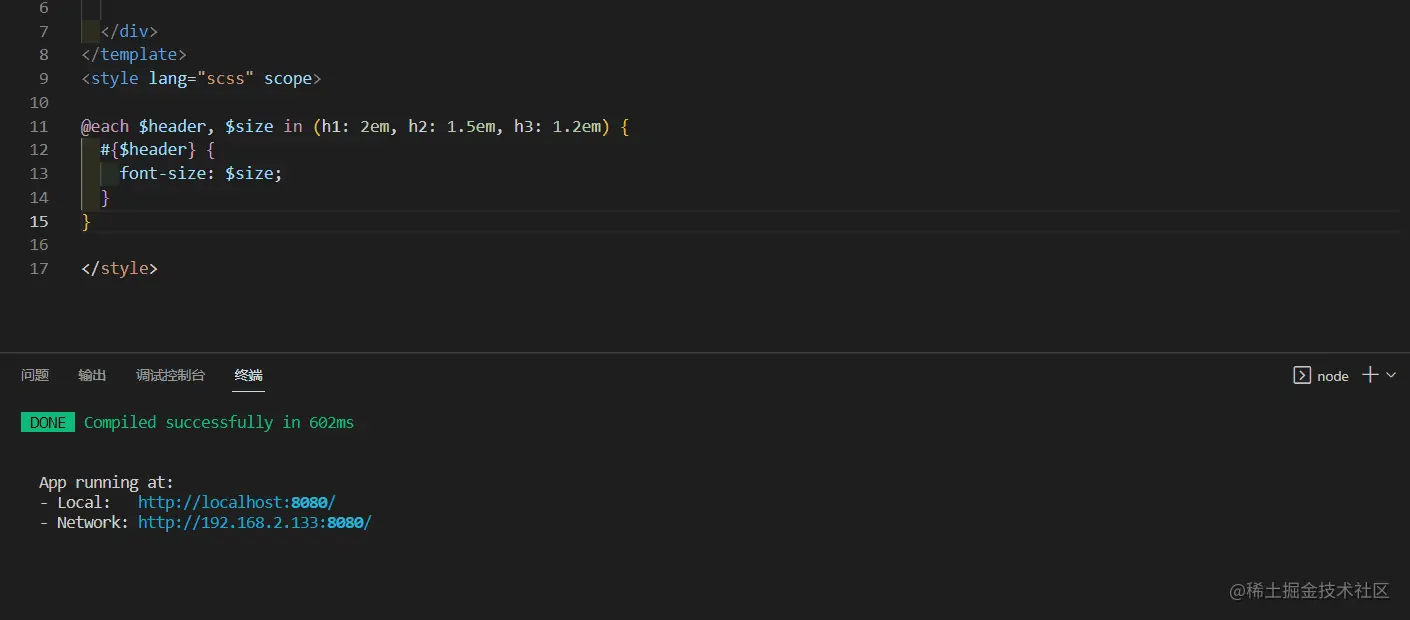Click the node terminal shell icon
This screenshot has width=1410, height=620.
pyautogui.click(x=1301, y=375)
